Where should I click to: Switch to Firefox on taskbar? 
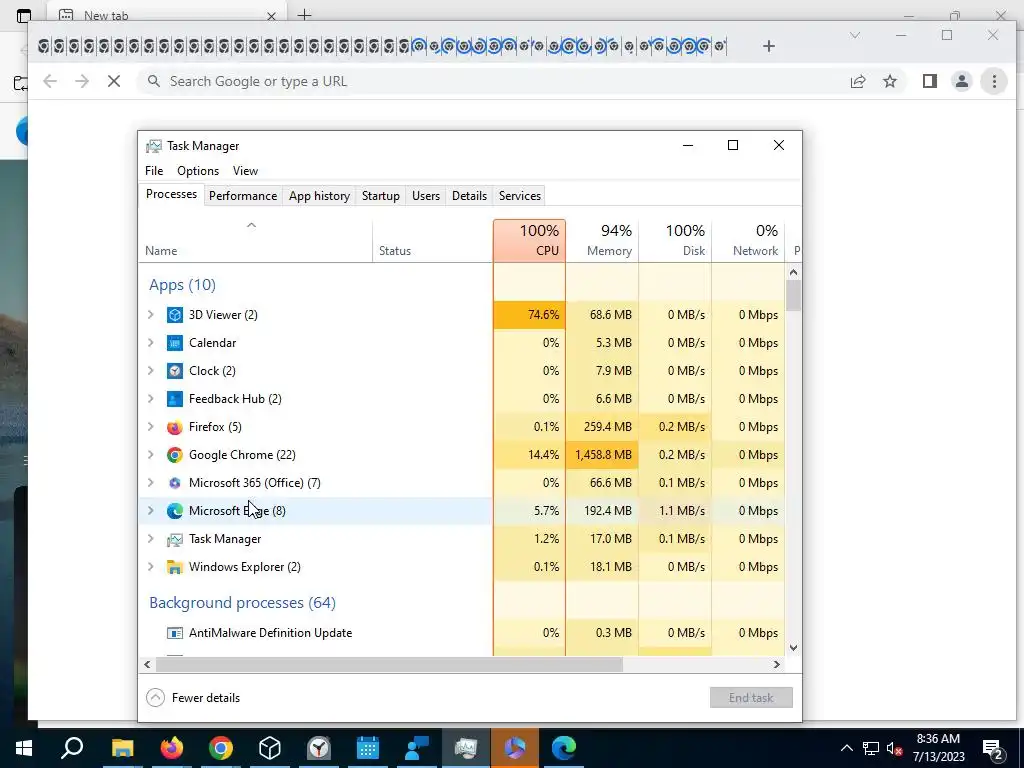(x=172, y=748)
